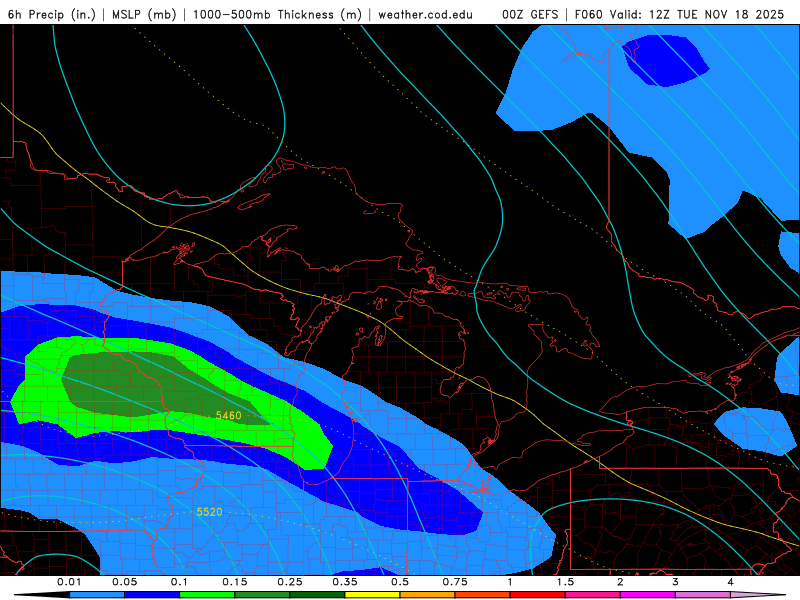Screen dimensions: 800x600
Task: Select the 'F060' forecast hour text
Action: (588, 14)
